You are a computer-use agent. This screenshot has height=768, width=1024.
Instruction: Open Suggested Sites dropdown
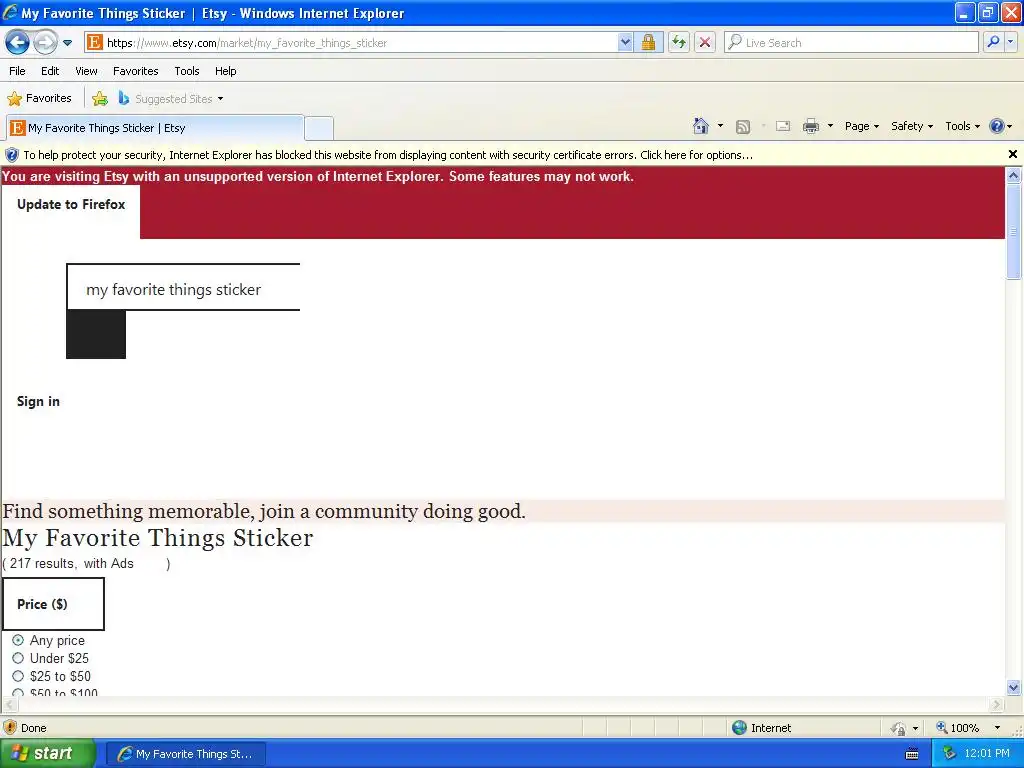pyautogui.click(x=171, y=99)
